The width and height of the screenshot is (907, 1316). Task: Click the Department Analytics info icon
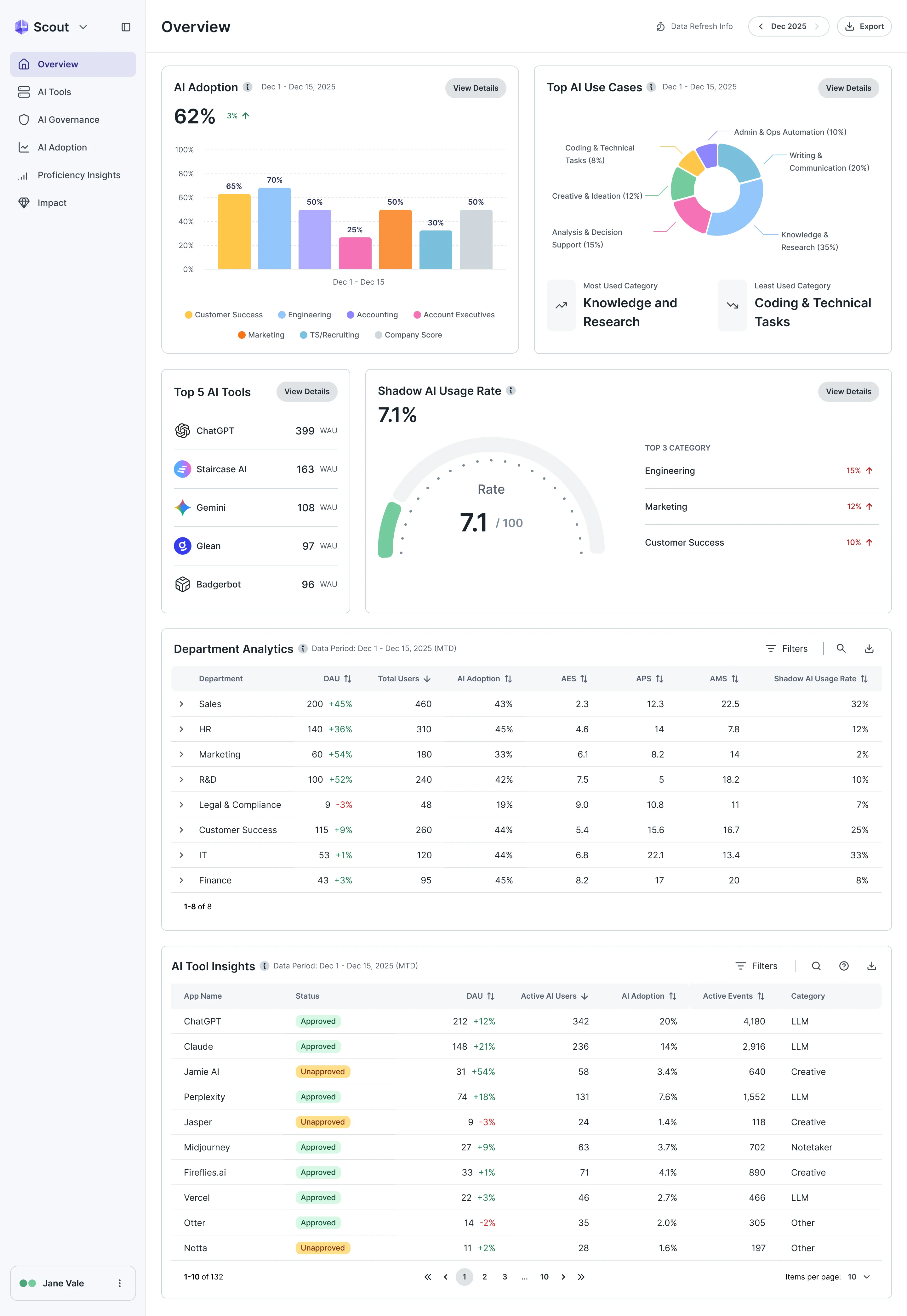[303, 649]
